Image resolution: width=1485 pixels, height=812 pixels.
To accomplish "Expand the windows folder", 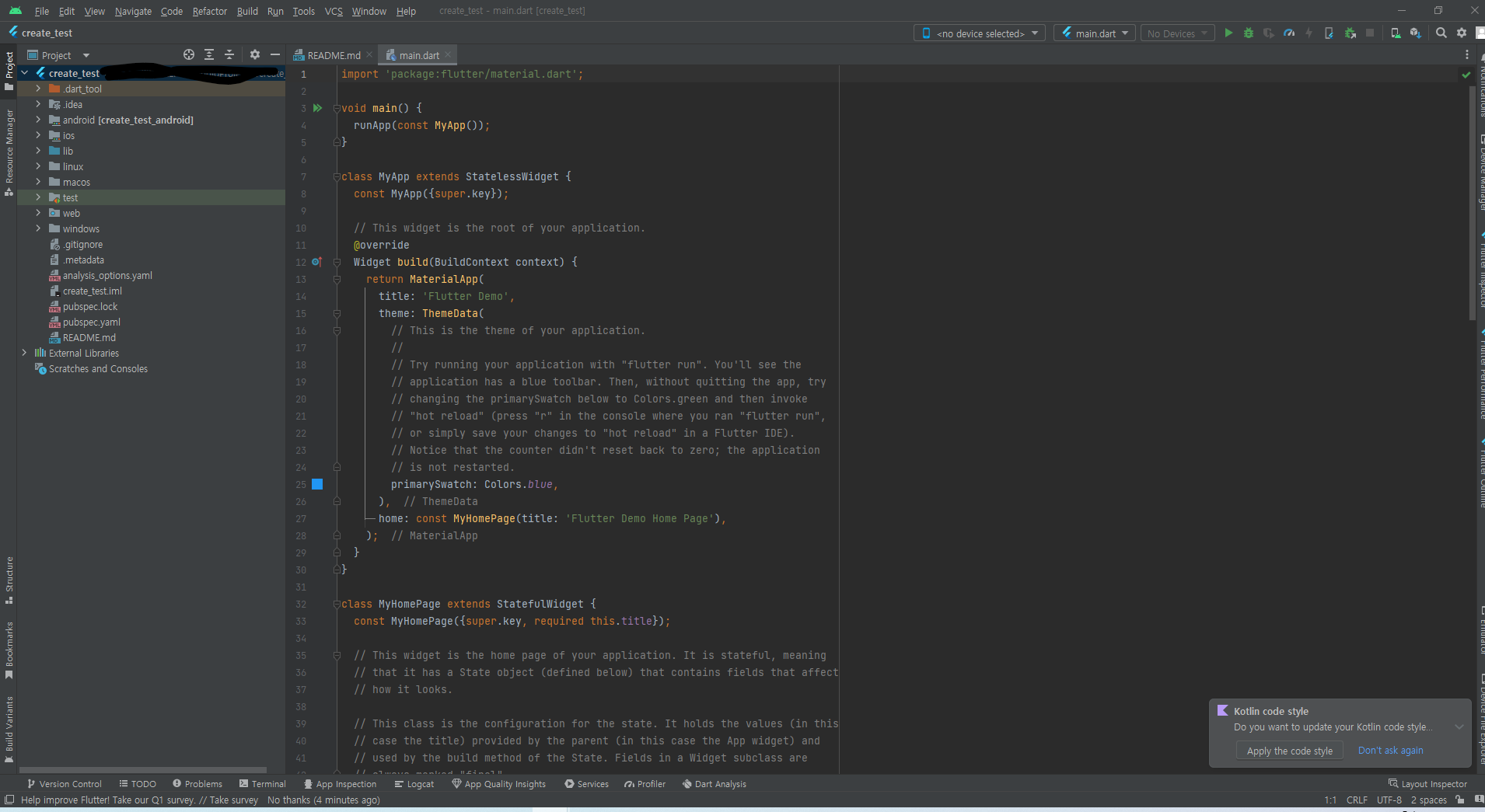I will click(38, 228).
